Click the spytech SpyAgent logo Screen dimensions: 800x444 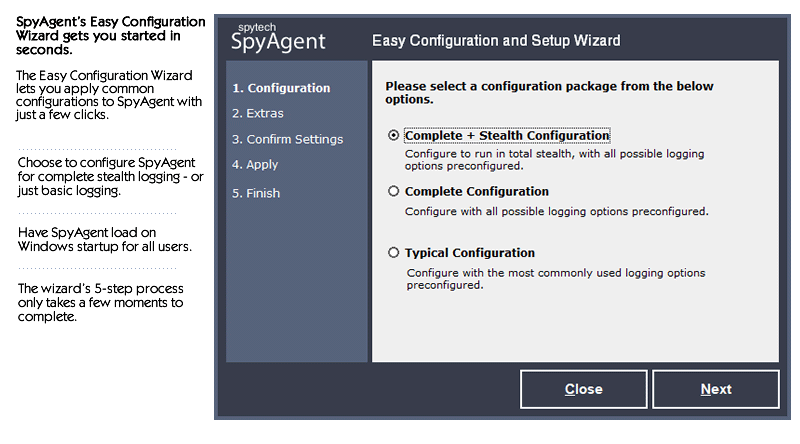click(x=278, y=38)
